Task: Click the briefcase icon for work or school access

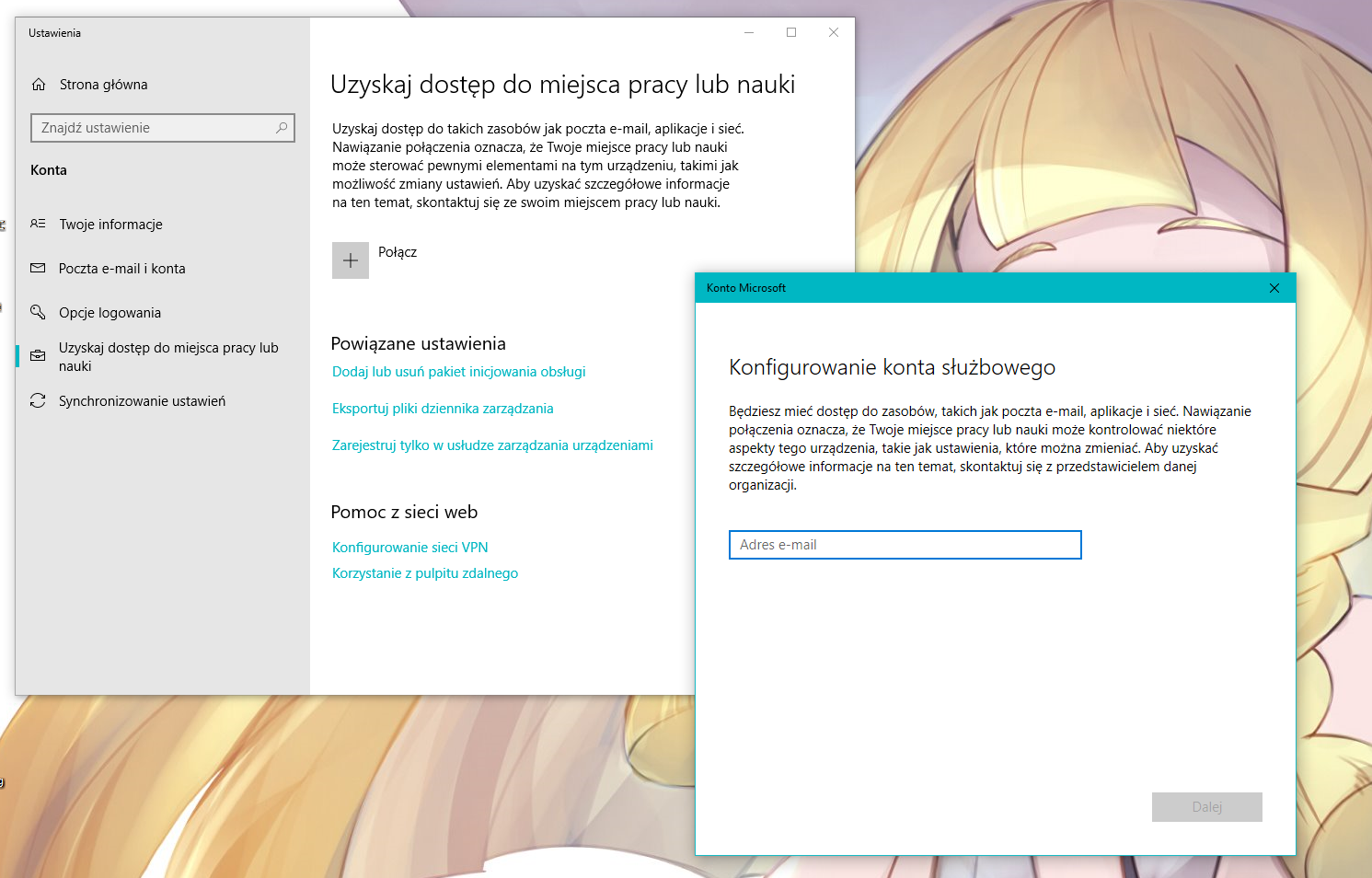Action: tap(38, 355)
